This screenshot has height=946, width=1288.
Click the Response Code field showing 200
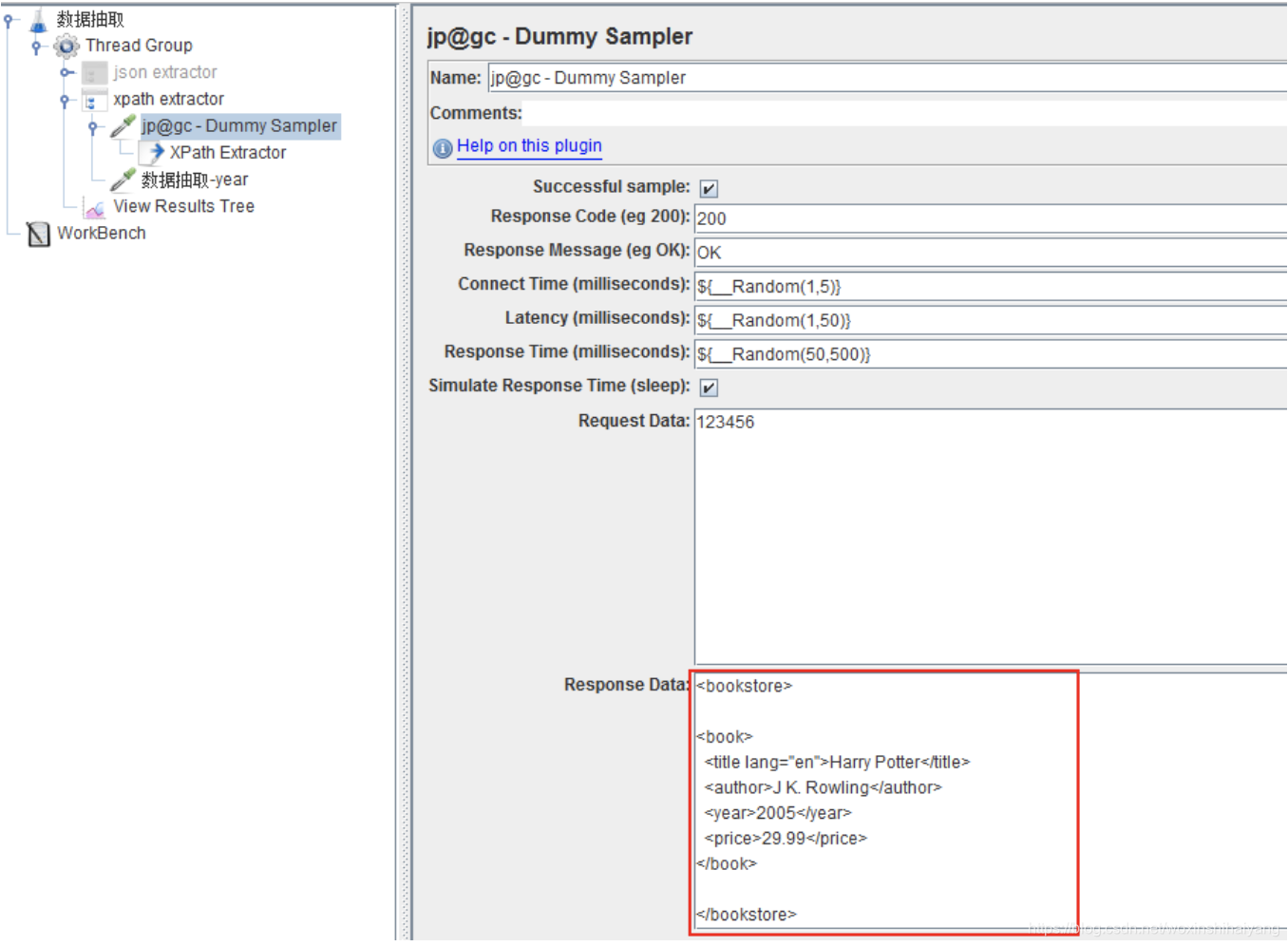pos(991,218)
